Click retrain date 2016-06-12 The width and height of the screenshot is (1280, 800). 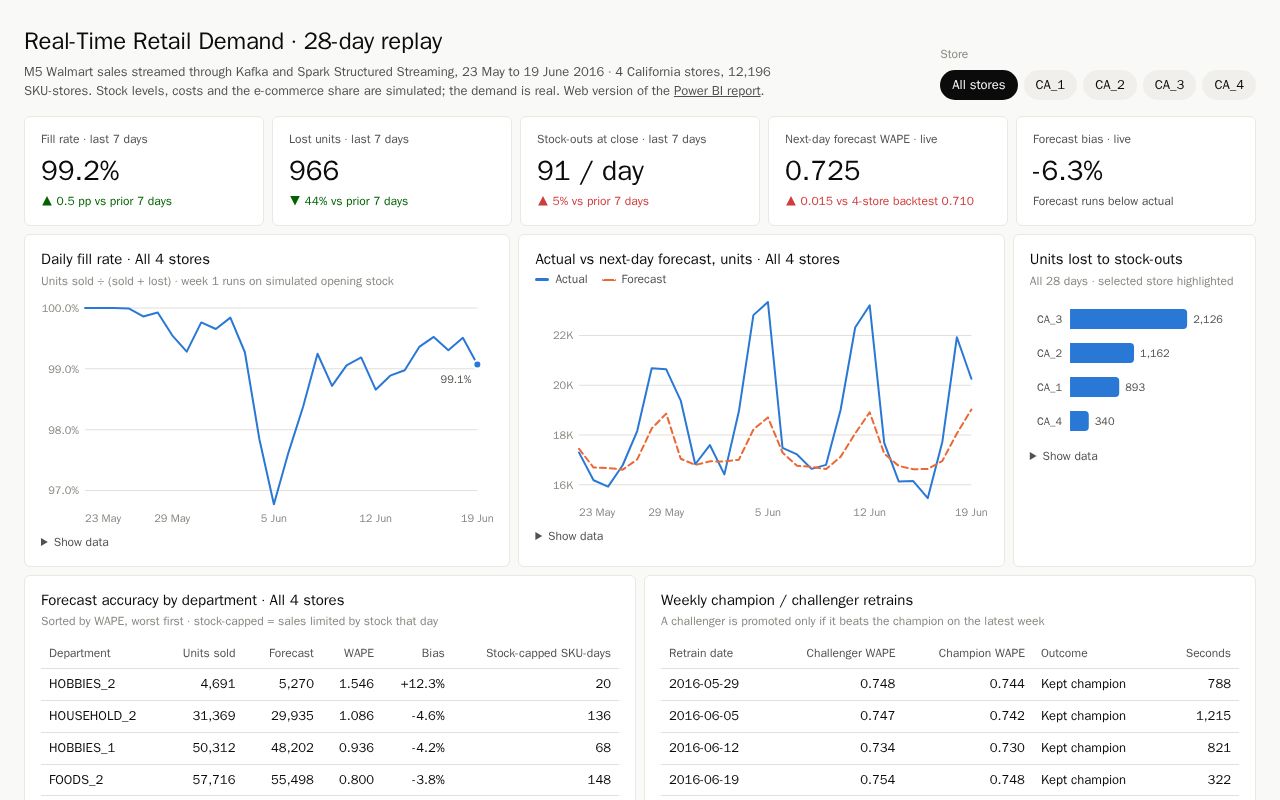click(x=704, y=748)
